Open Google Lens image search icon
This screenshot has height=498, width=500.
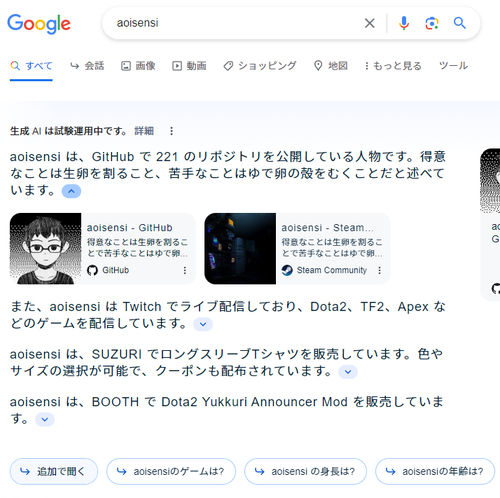432,23
